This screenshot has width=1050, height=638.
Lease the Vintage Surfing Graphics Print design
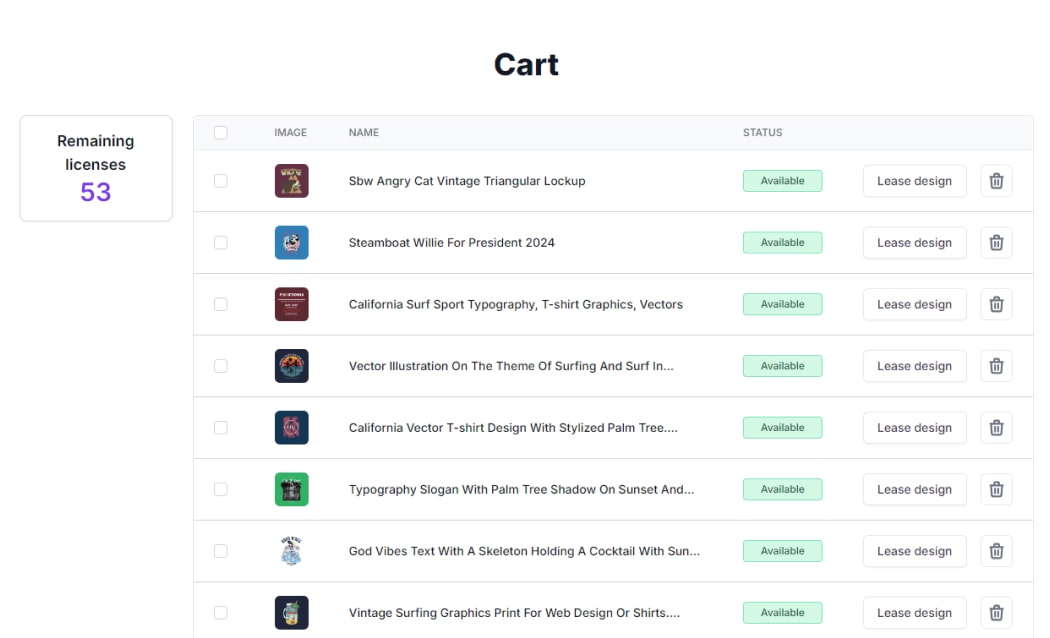click(x=914, y=613)
